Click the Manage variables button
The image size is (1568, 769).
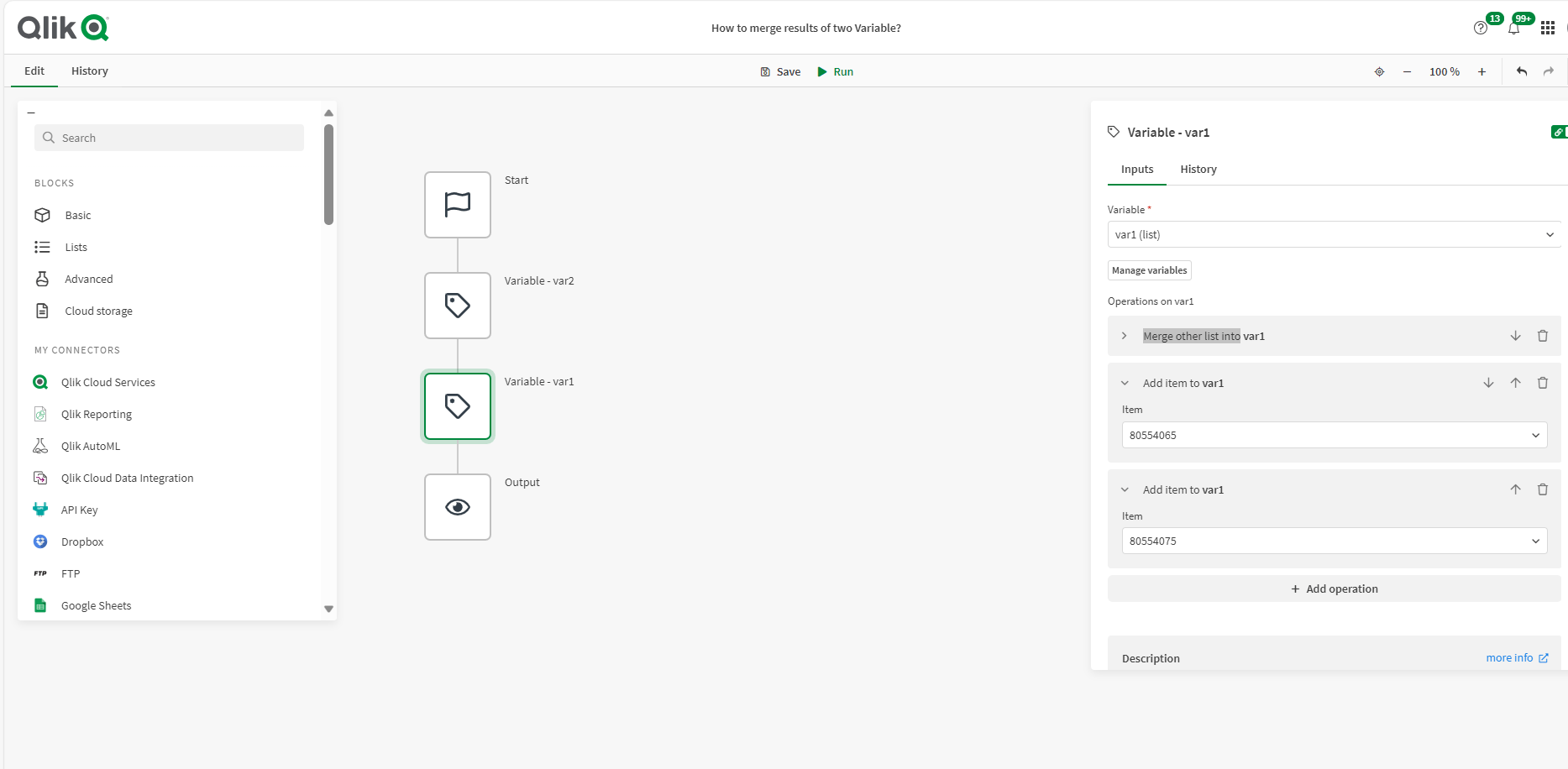(x=1150, y=270)
